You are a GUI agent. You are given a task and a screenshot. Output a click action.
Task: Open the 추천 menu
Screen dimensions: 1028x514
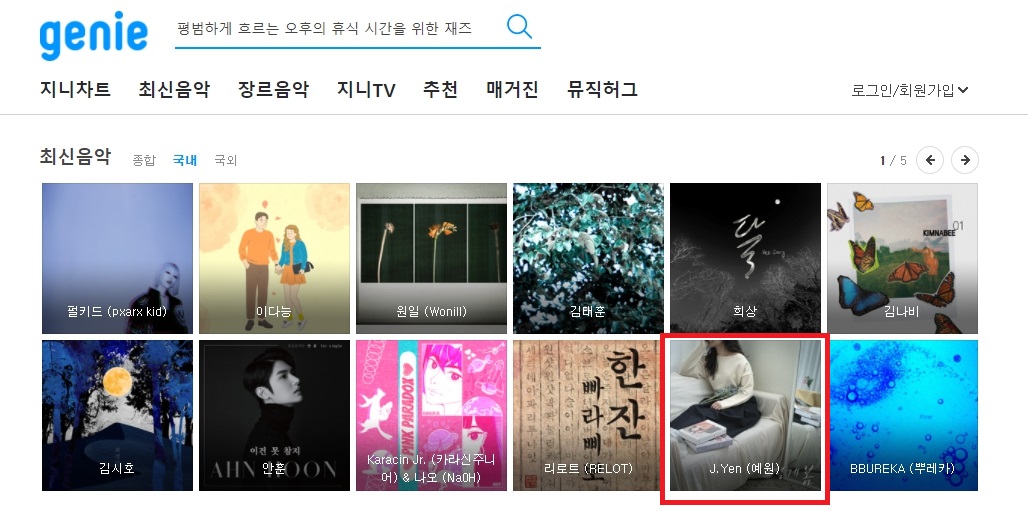click(x=441, y=89)
